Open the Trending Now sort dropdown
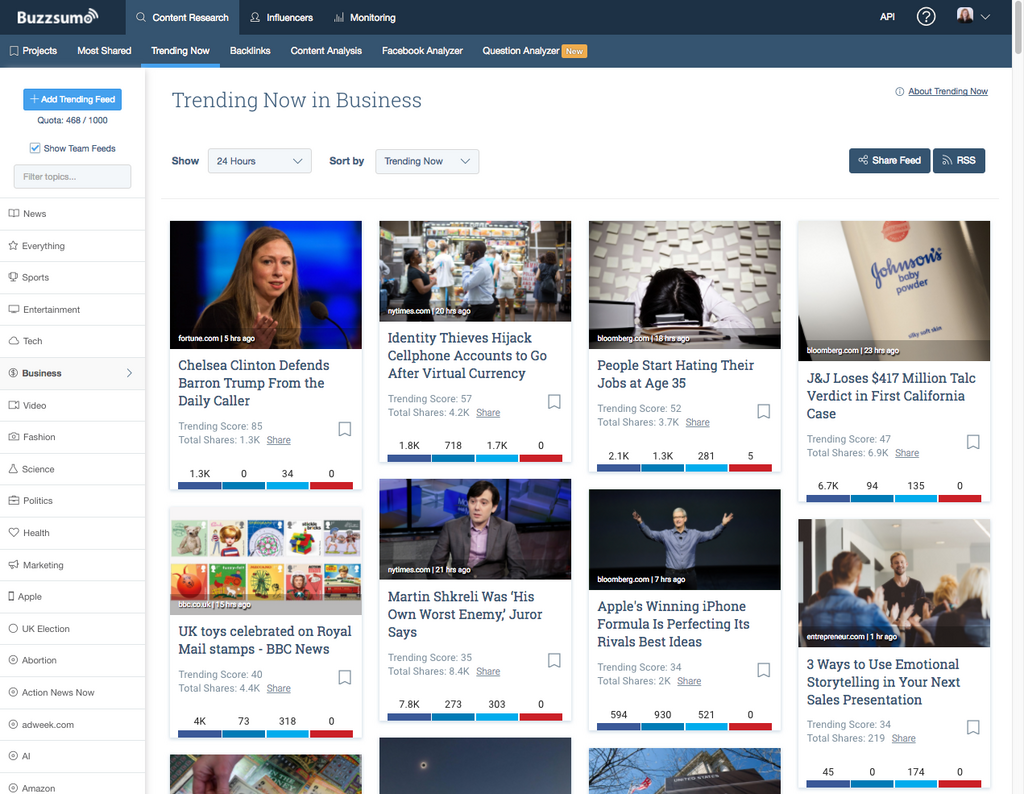This screenshot has width=1024, height=794. coord(427,161)
